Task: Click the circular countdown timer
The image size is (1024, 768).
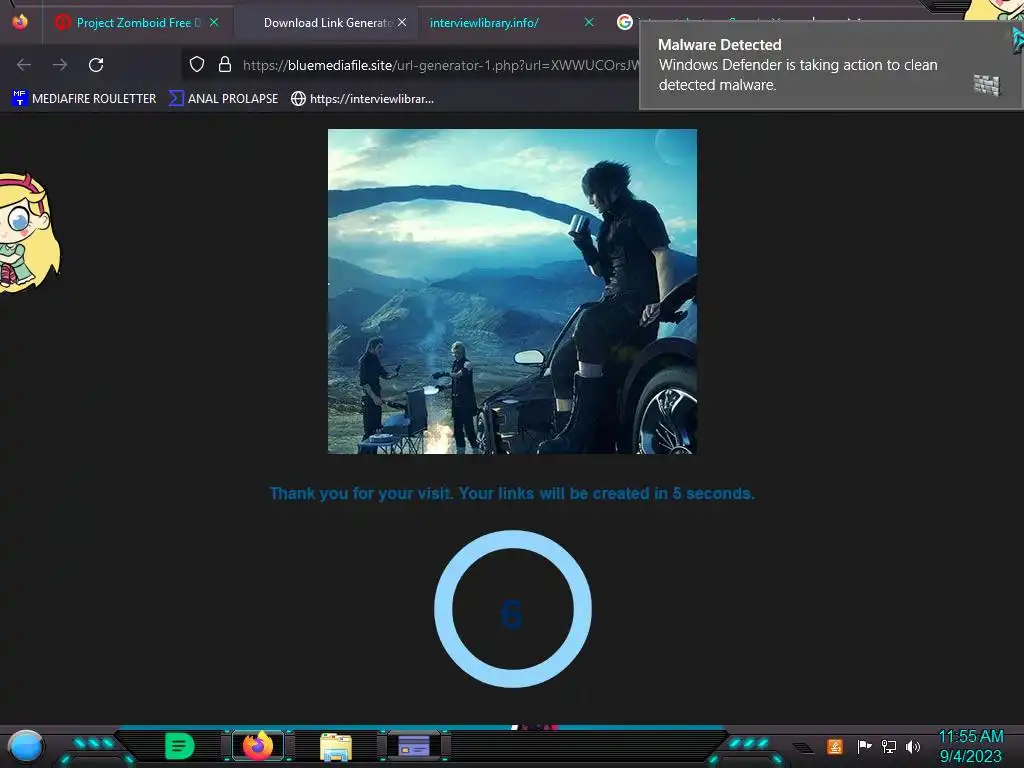Action: point(513,609)
